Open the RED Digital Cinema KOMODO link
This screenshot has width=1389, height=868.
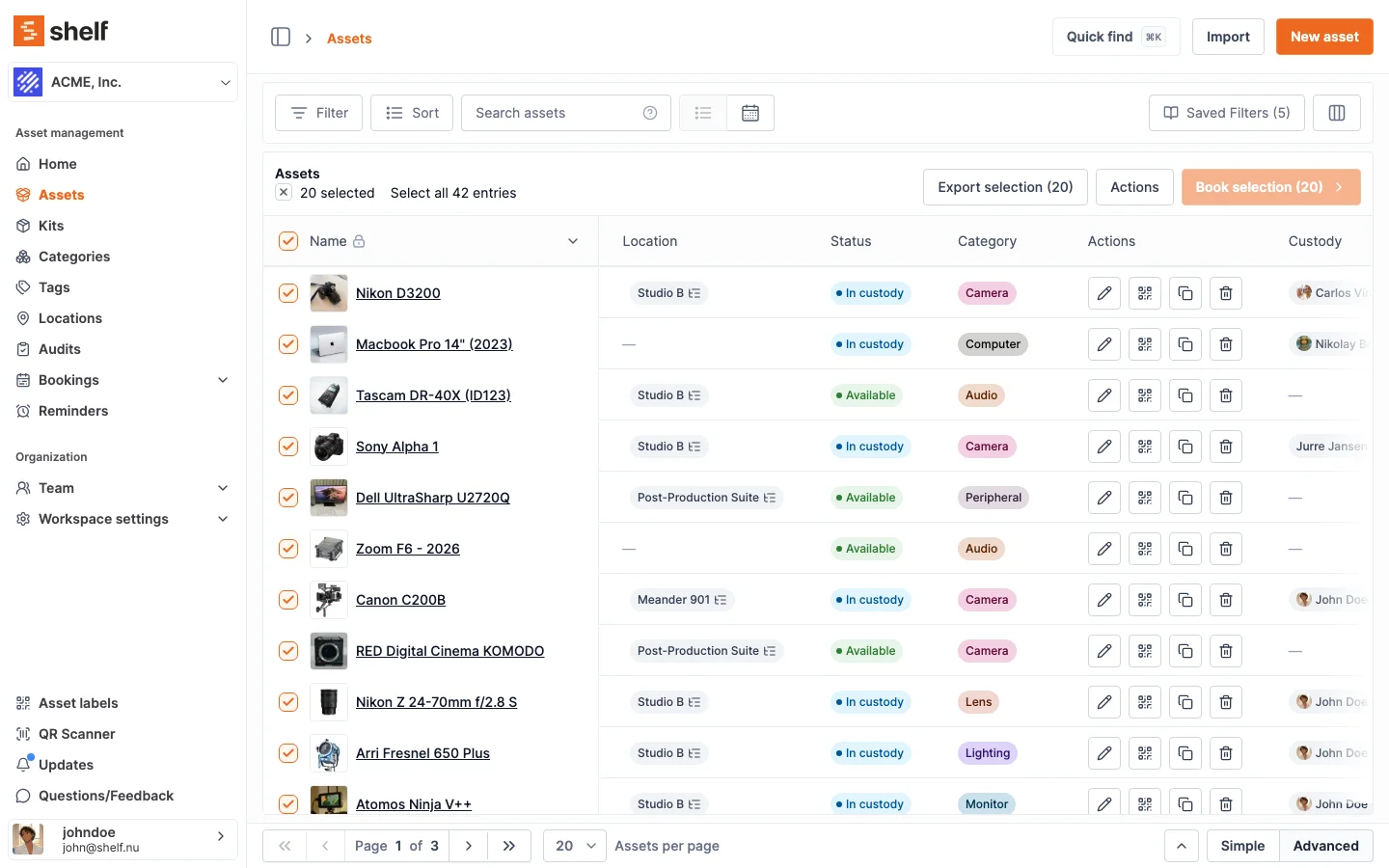[449, 651]
